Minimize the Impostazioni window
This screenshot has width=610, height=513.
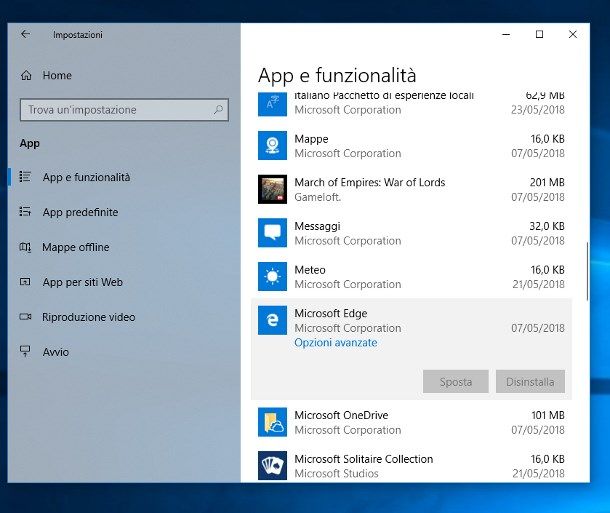tap(506, 34)
